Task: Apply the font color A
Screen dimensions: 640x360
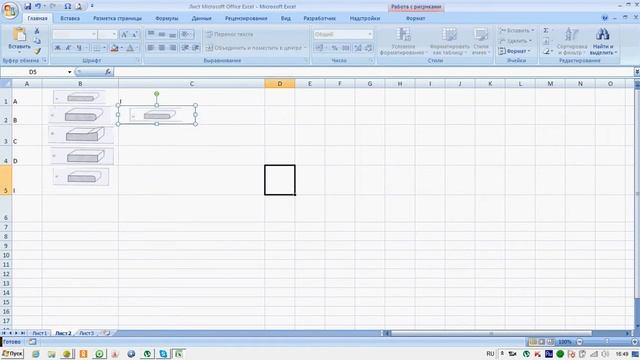Action: point(130,48)
